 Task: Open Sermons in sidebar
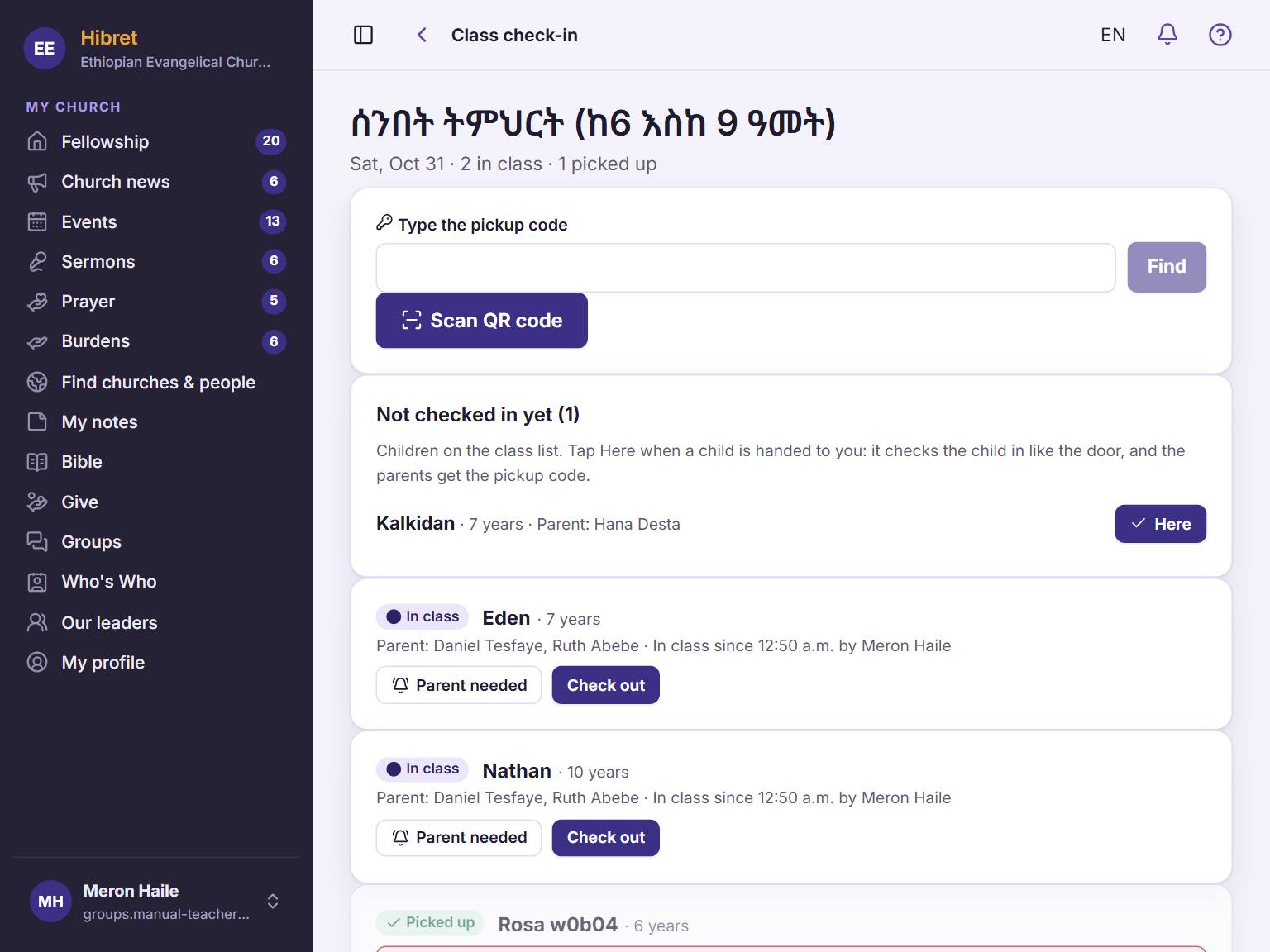pyautogui.click(x=156, y=261)
